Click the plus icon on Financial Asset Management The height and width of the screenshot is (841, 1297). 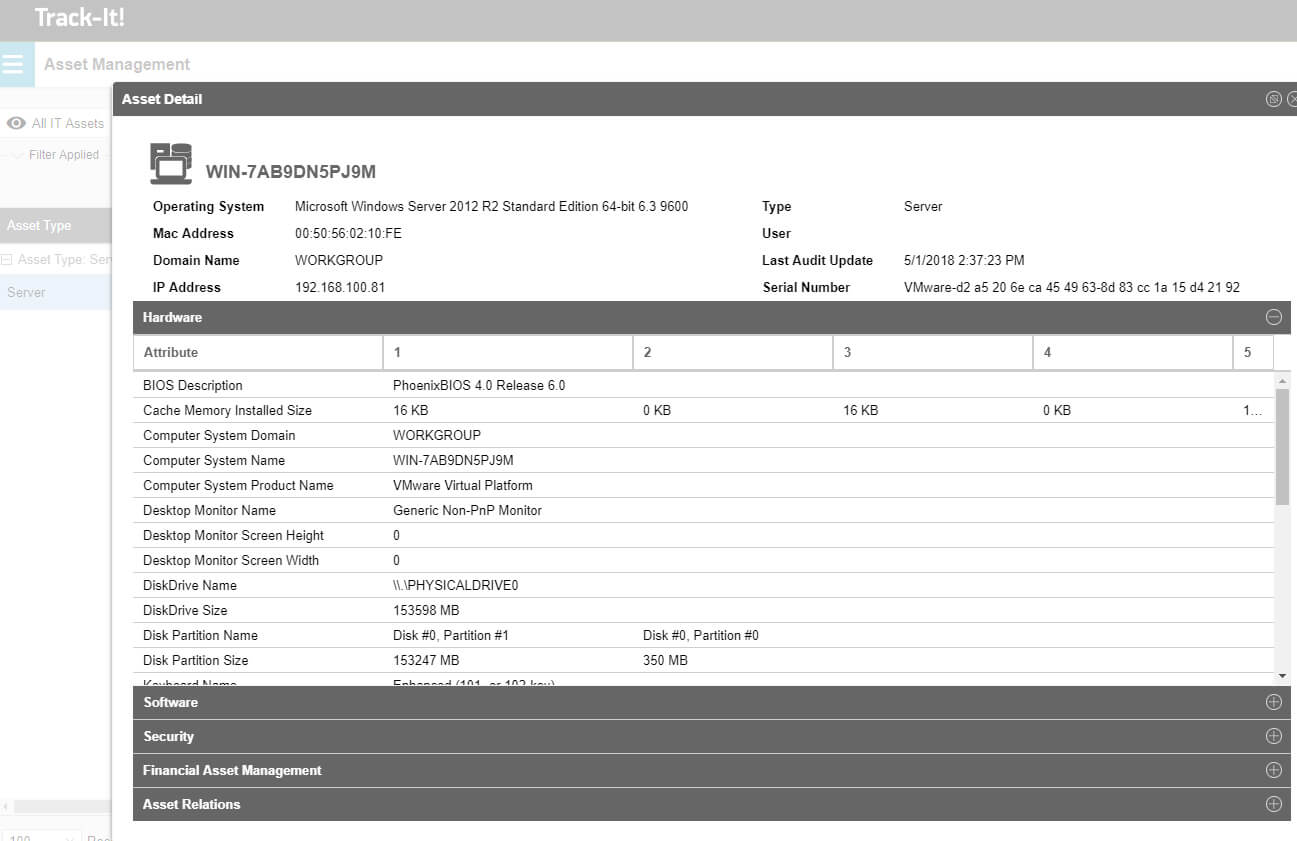tap(1273, 770)
